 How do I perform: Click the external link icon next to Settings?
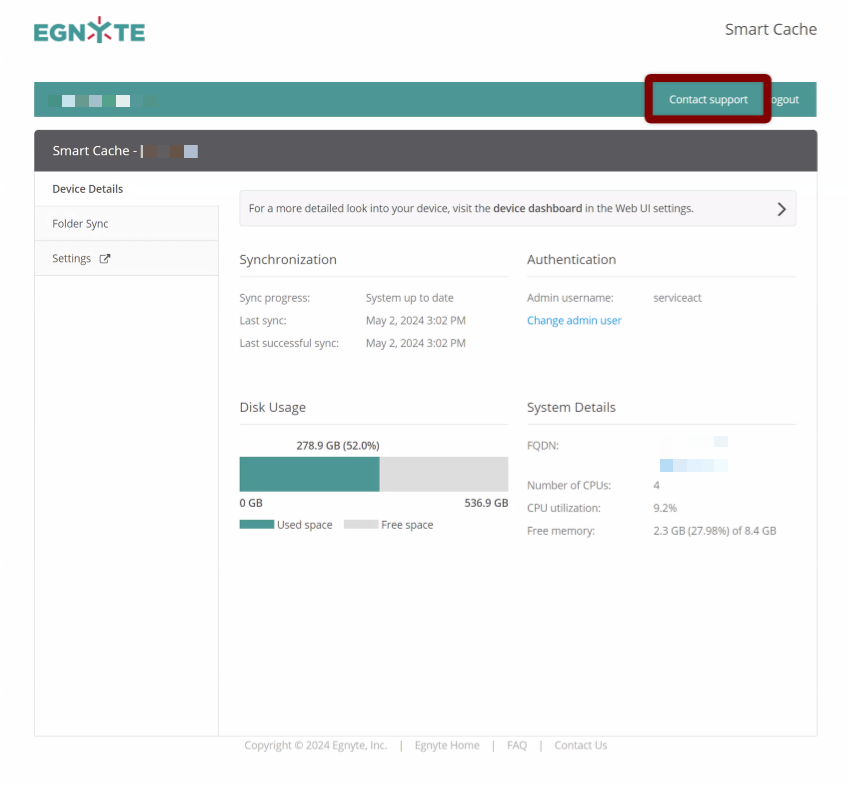[106, 257]
